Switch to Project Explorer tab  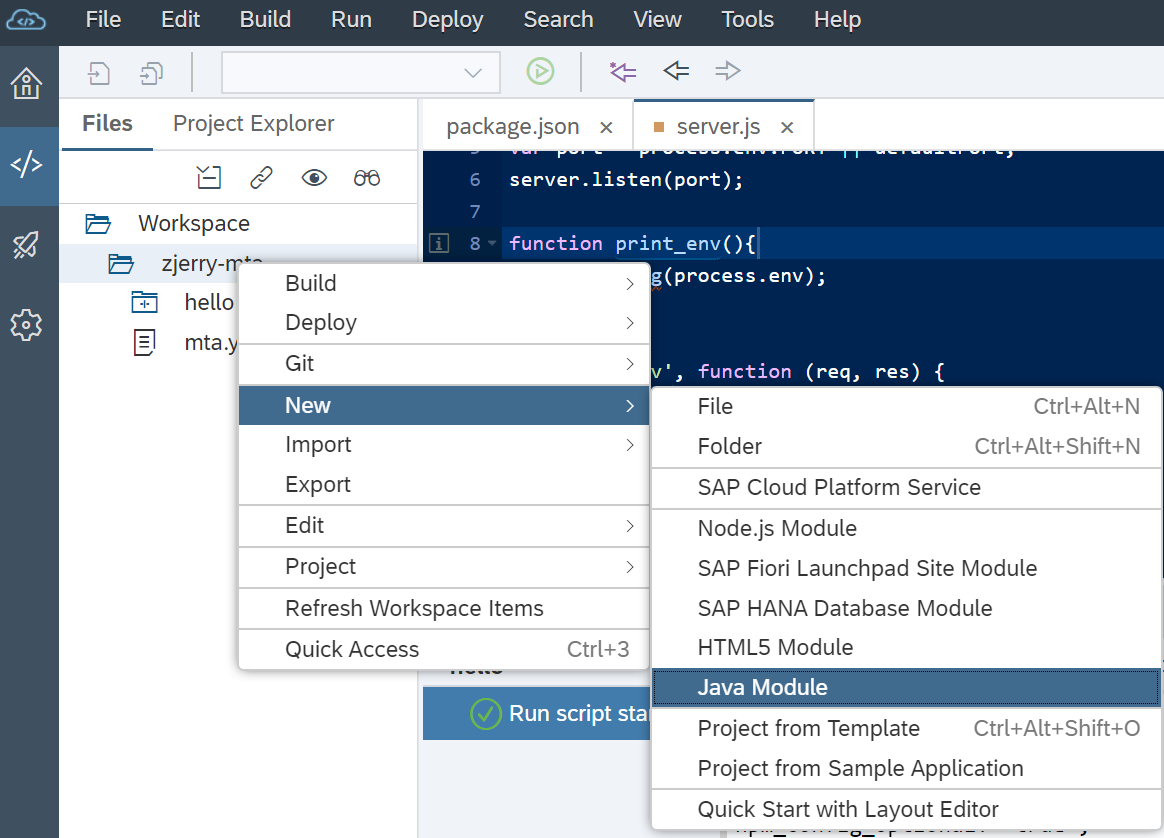pyautogui.click(x=254, y=124)
